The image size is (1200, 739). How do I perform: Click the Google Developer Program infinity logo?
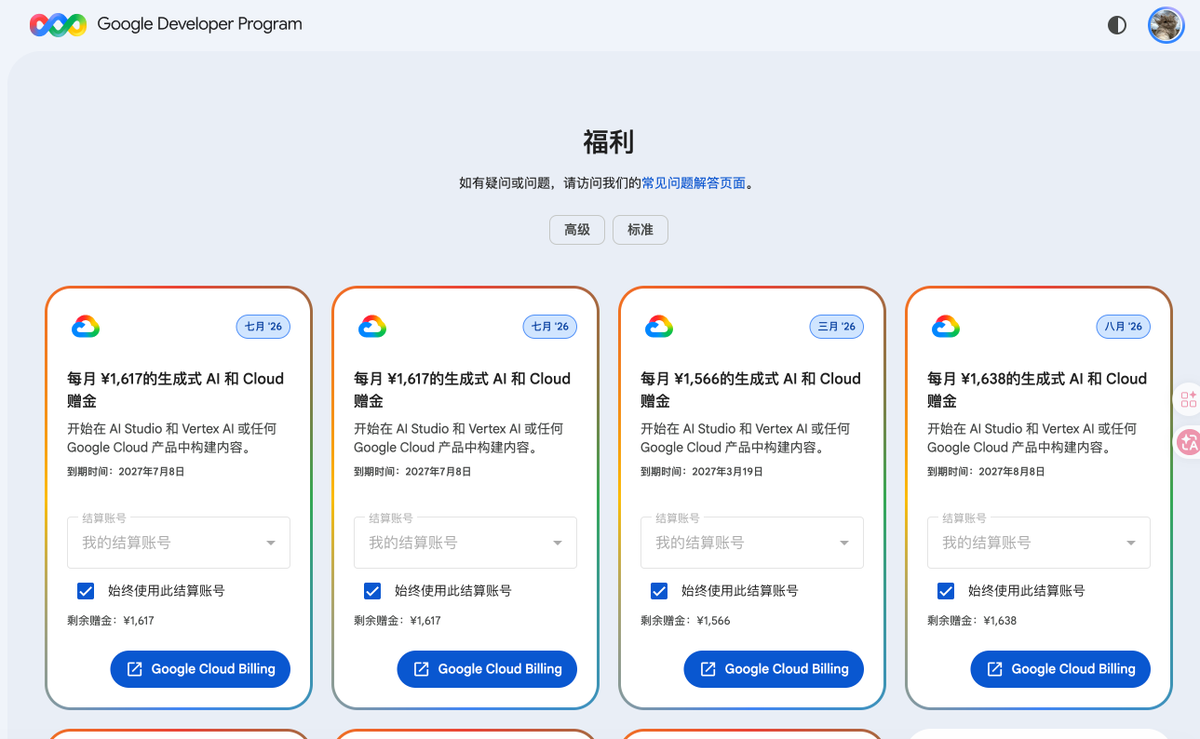57,24
